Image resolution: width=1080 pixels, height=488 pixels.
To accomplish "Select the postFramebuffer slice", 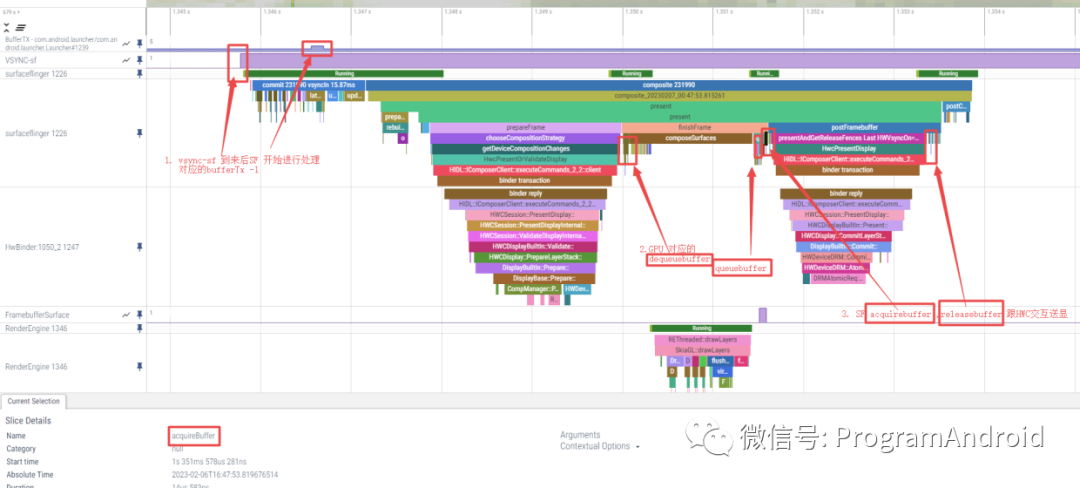I will coord(855,128).
